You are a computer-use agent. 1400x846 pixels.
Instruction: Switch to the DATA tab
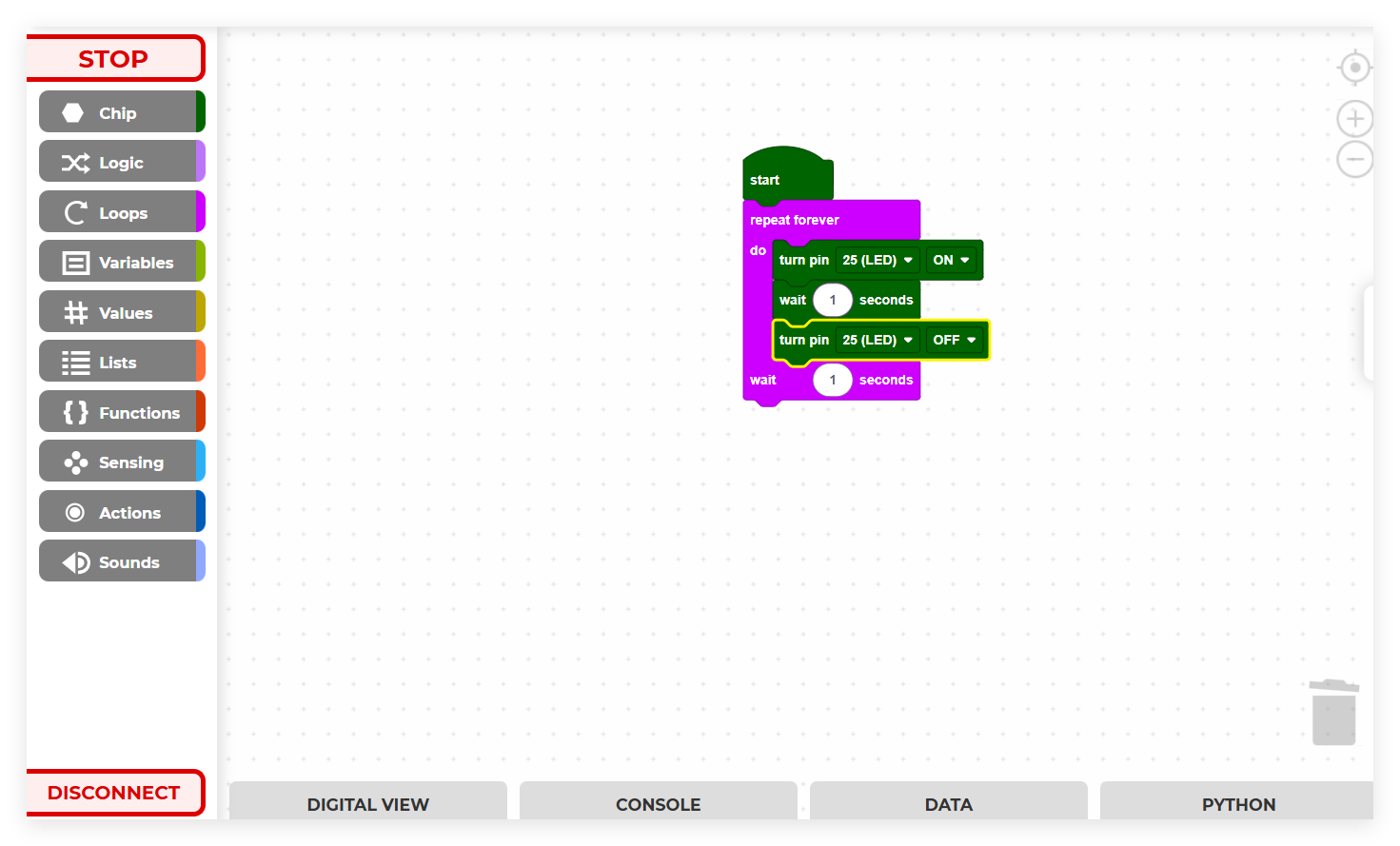[949, 802]
